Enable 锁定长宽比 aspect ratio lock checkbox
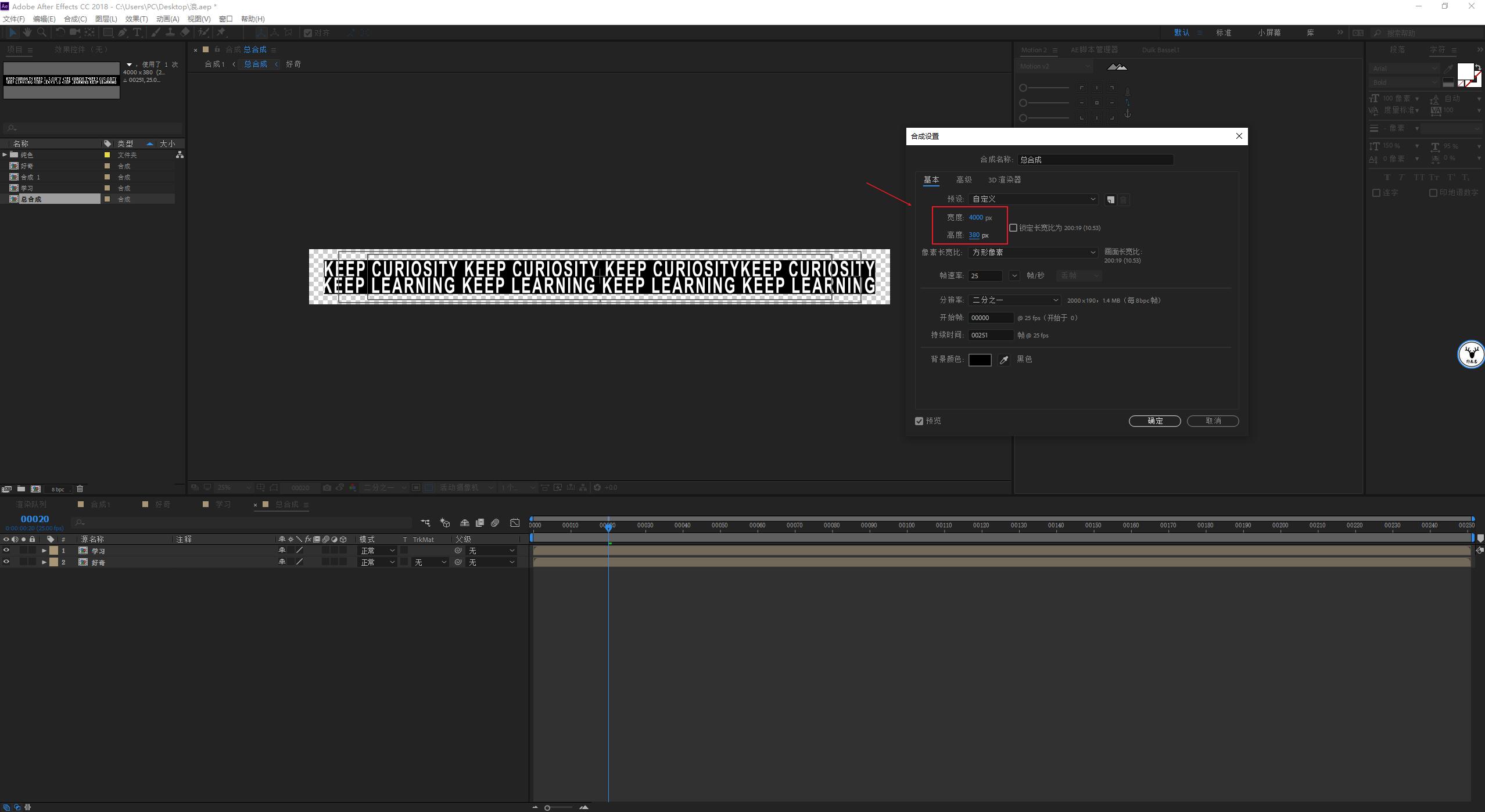 1013,228
